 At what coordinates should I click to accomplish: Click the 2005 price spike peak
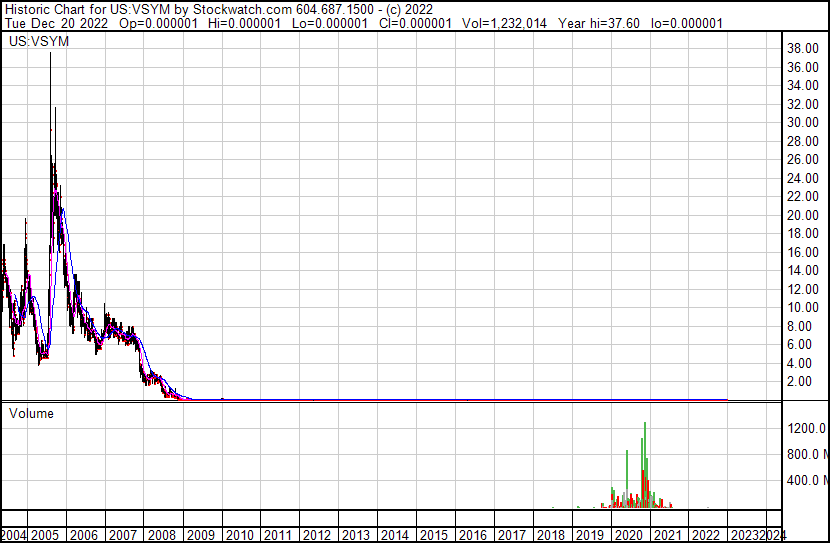point(50,55)
